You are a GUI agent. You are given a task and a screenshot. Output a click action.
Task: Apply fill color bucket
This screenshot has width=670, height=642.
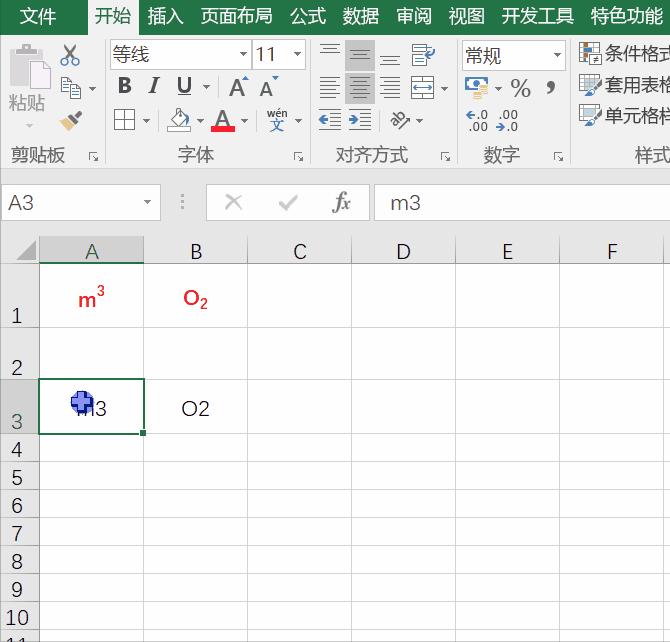tap(179, 120)
